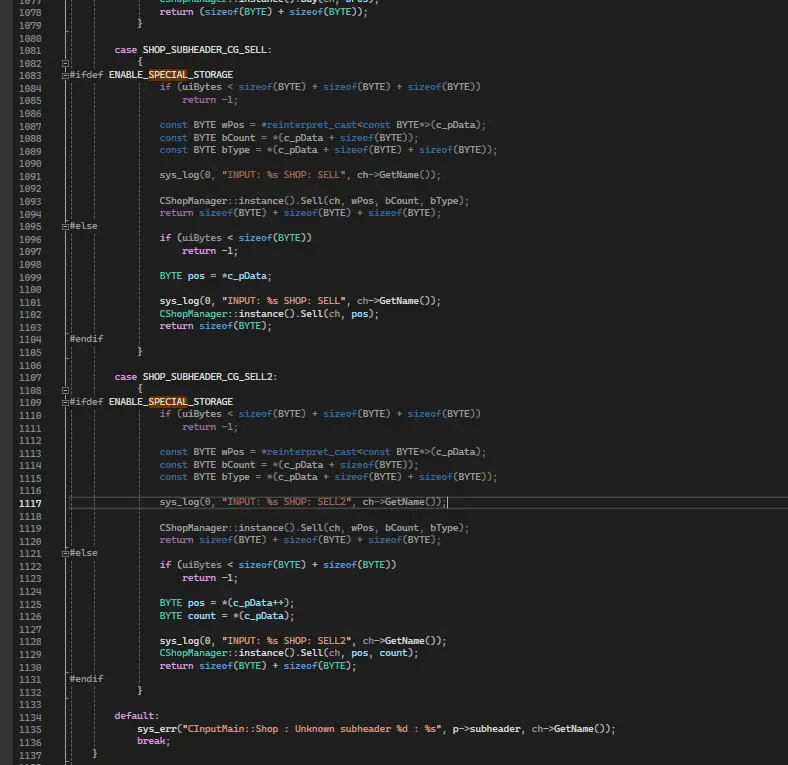Screen dimensions: 788x765
Task: Click "if (uiBytes < sizeof(BYTE))" on line 1096
Action: pos(236,238)
